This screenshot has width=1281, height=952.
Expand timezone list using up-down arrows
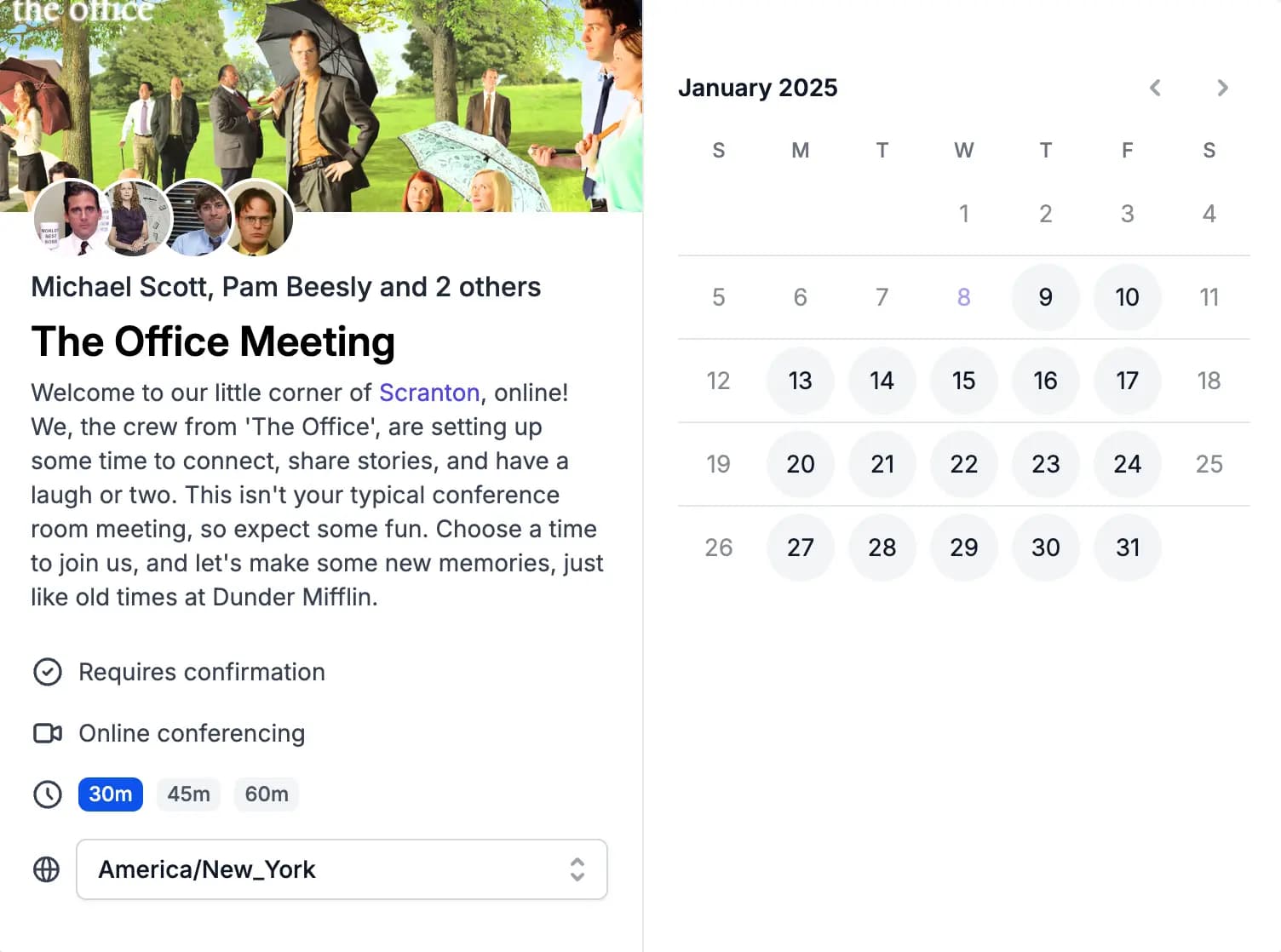[577, 869]
